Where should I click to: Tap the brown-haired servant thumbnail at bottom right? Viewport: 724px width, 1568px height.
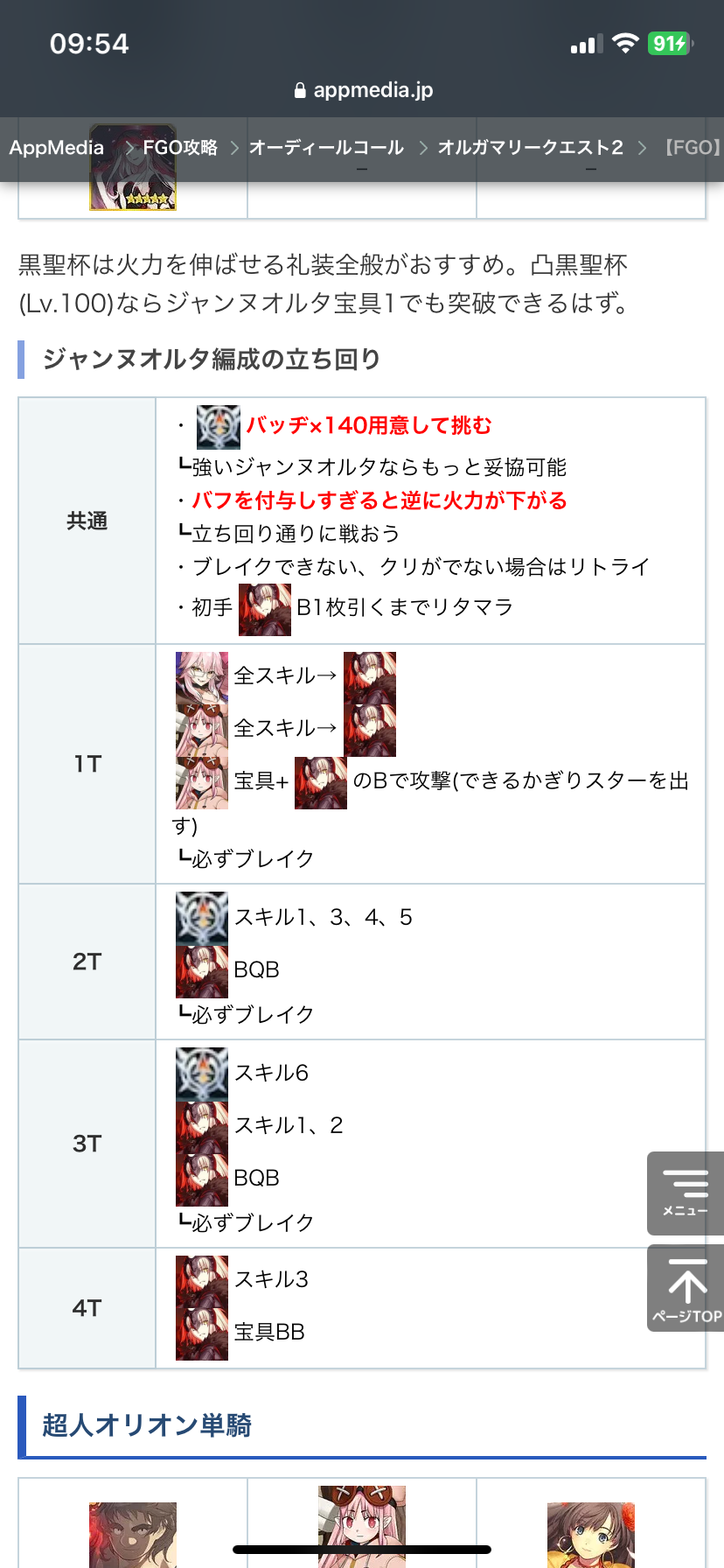(x=591, y=1535)
